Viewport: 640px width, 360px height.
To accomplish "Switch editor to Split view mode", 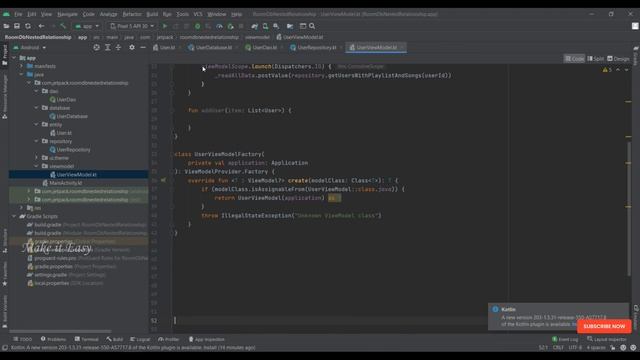I will click(x=596, y=59).
